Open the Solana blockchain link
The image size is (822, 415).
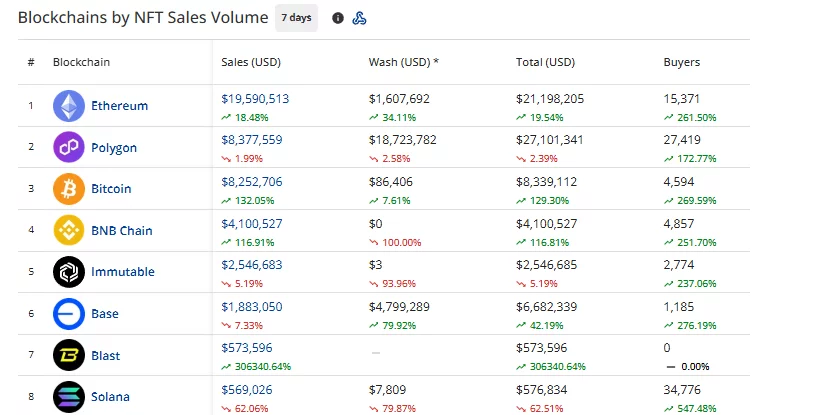click(x=110, y=397)
